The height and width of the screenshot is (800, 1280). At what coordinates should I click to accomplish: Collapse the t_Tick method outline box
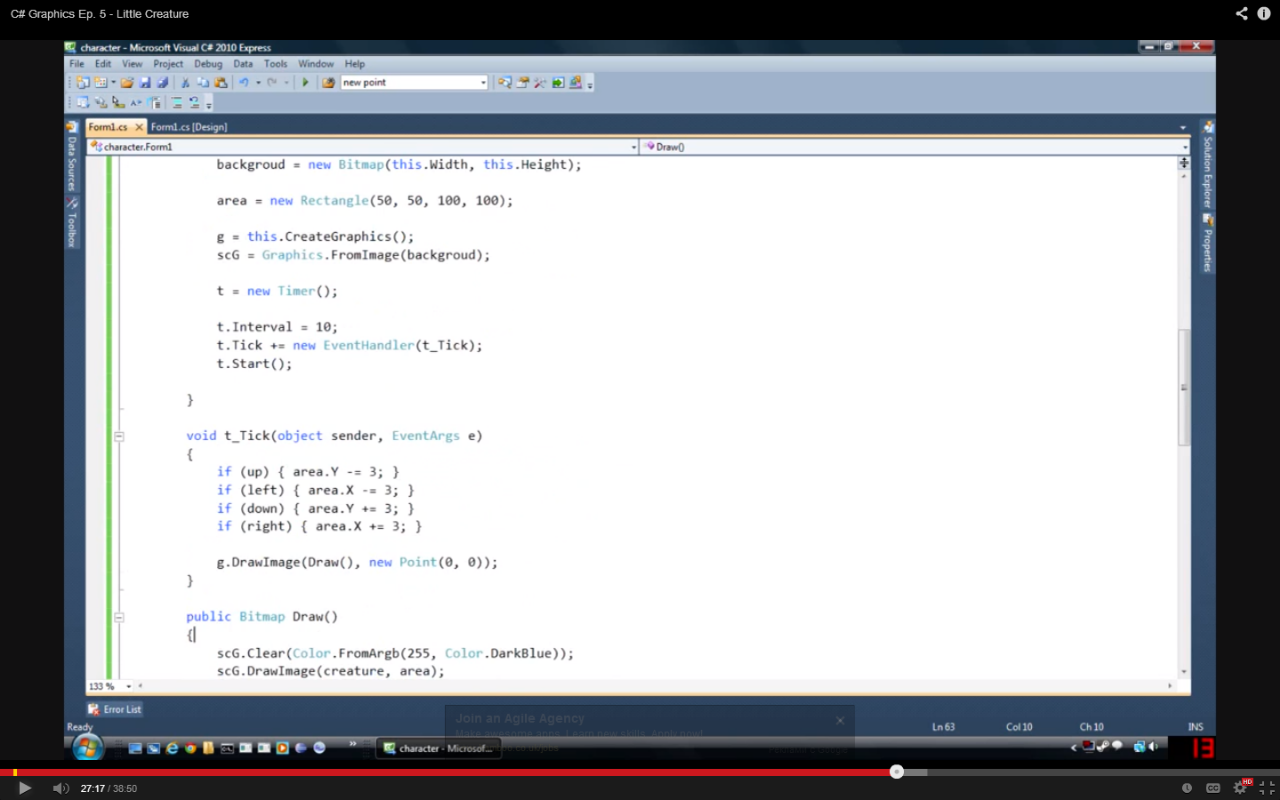click(119, 436)
